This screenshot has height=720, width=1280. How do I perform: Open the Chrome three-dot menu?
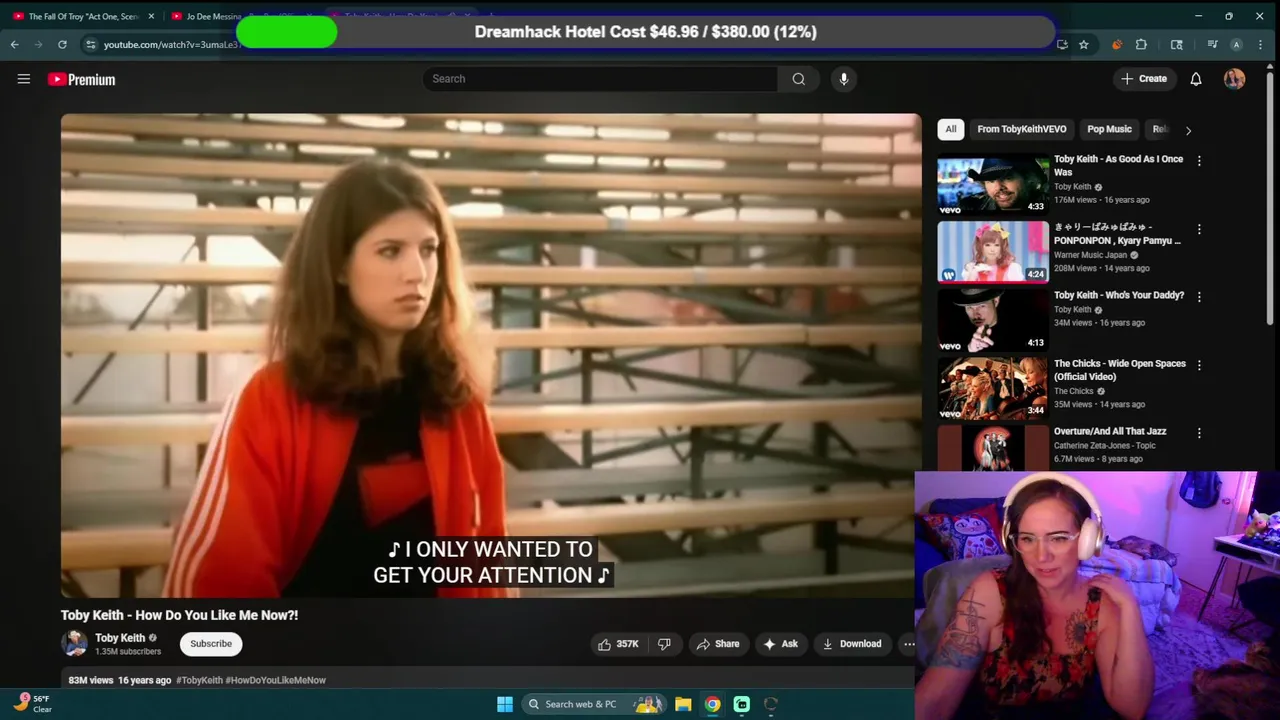pyautogui.click(x=1261, y=44)
